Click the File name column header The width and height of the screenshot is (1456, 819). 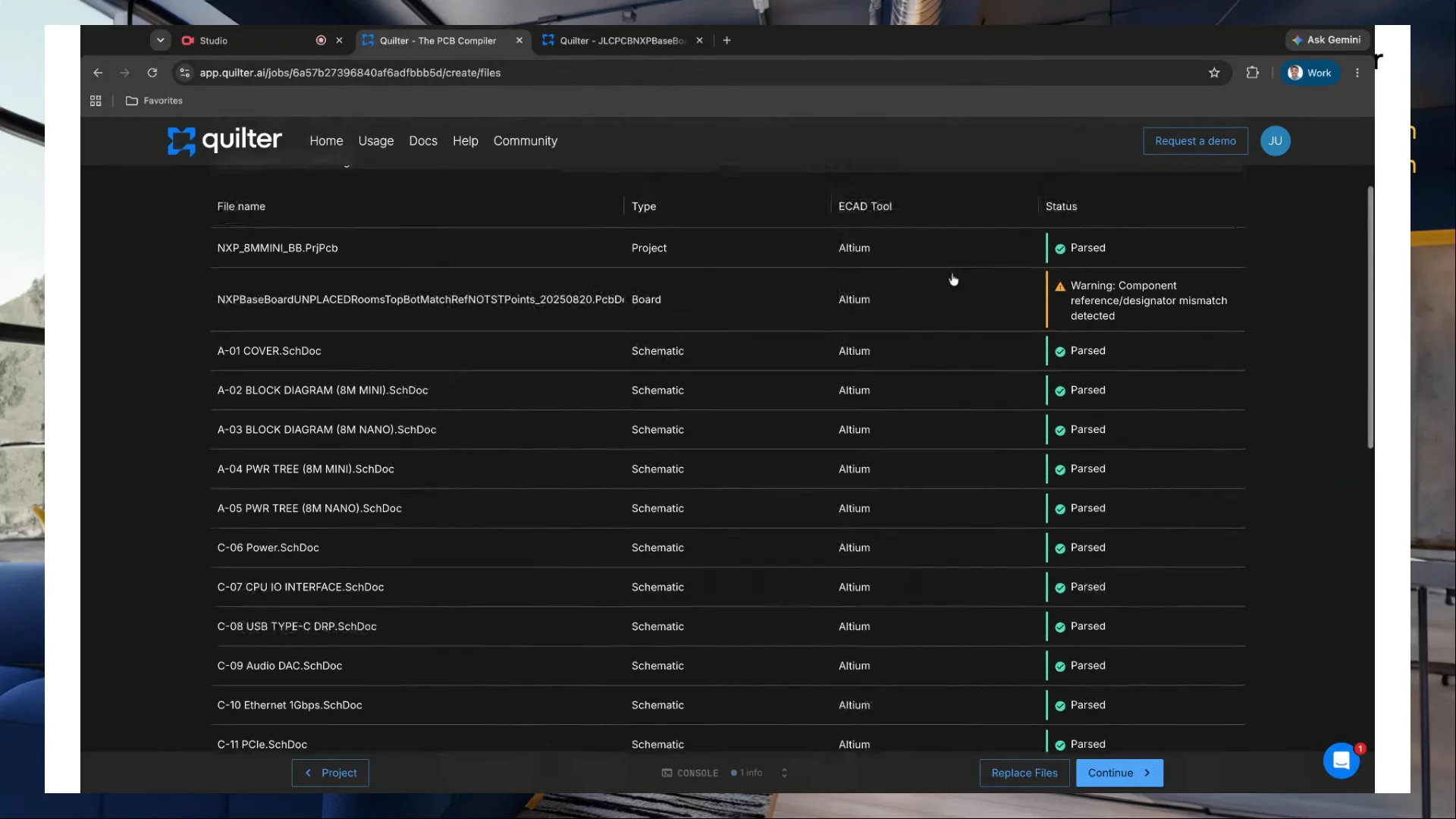241,206
